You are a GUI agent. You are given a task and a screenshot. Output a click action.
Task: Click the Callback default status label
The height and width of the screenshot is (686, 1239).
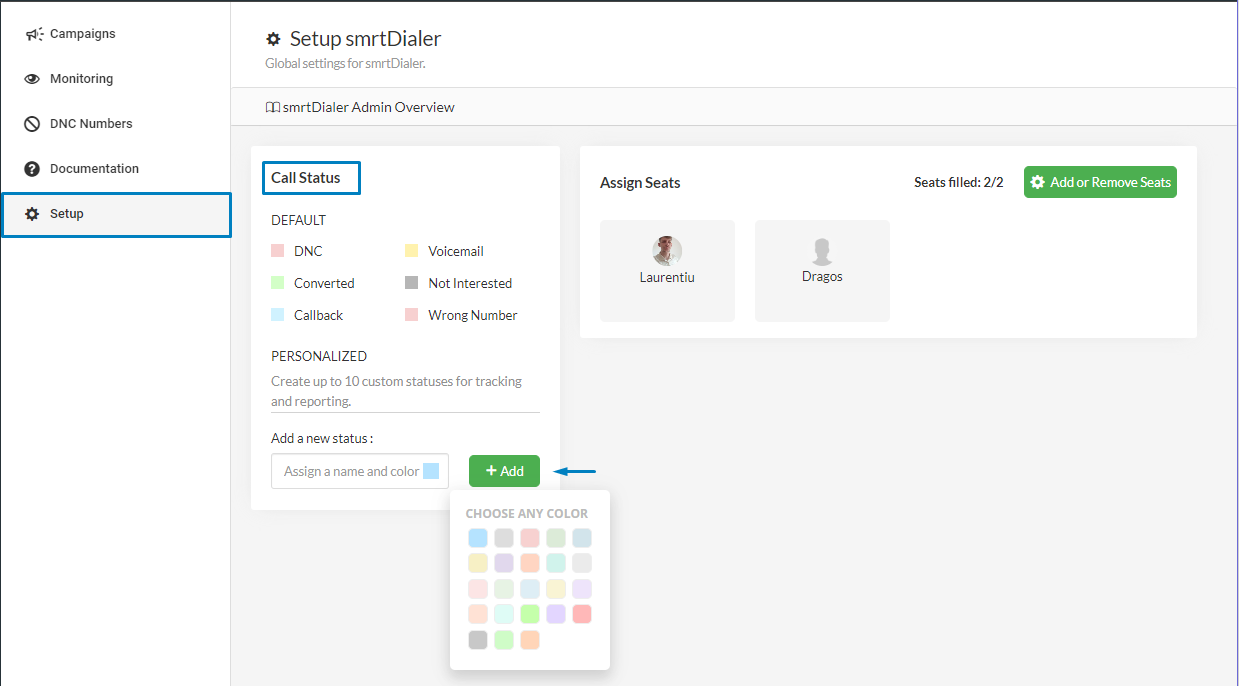[318, 315]
